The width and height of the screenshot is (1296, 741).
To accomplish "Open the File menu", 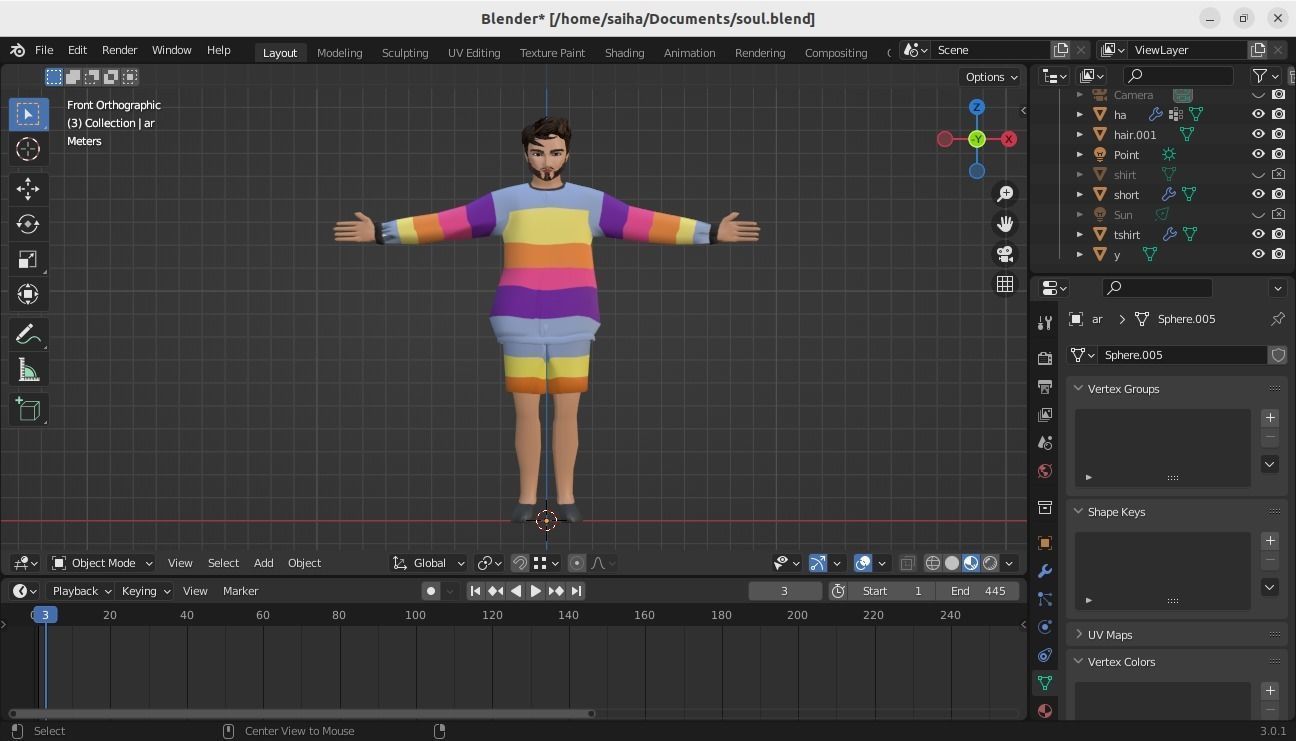I will (x=44, y=50).
